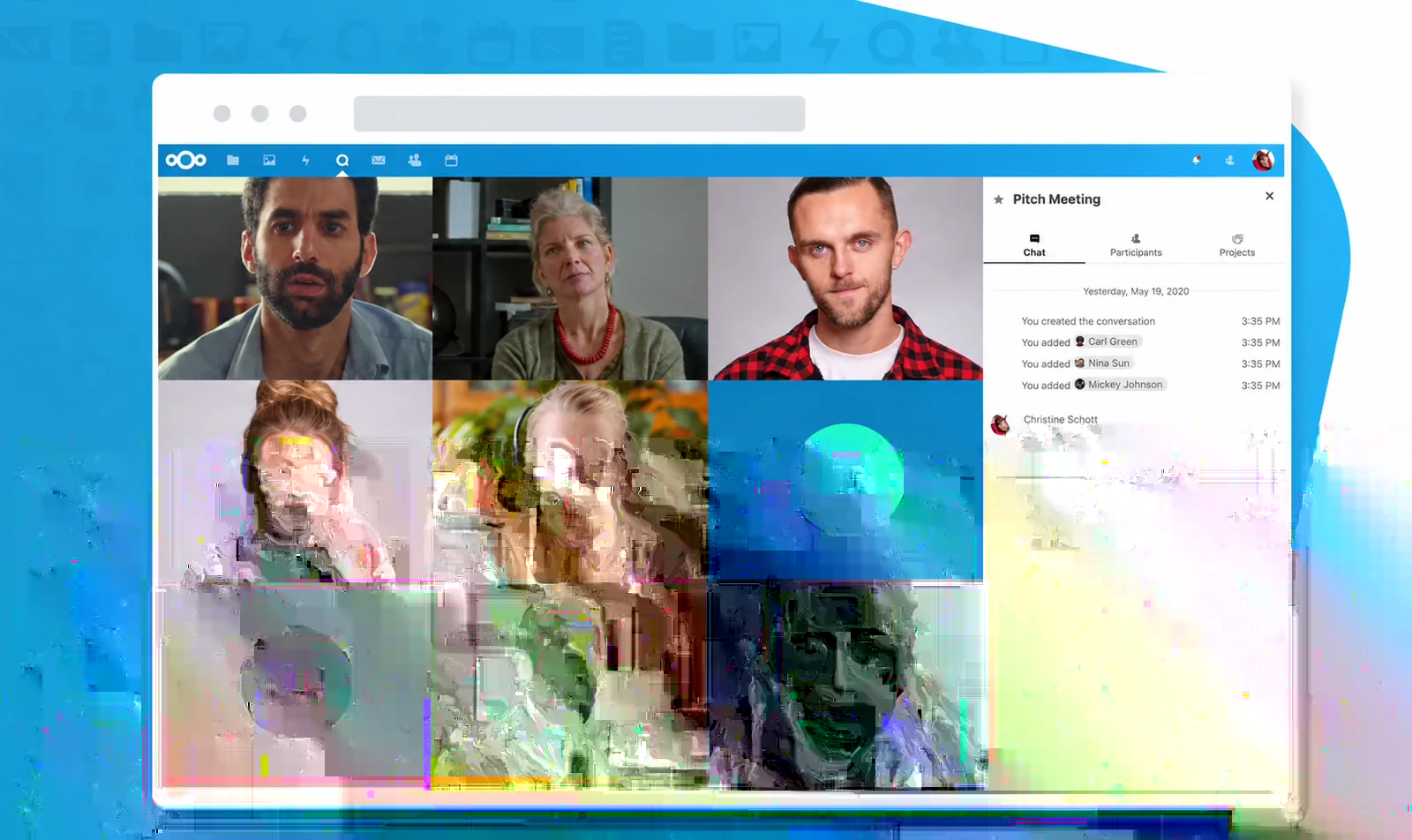
Task: Open the Mail envelope icon
Action: (x=379, y=161)
